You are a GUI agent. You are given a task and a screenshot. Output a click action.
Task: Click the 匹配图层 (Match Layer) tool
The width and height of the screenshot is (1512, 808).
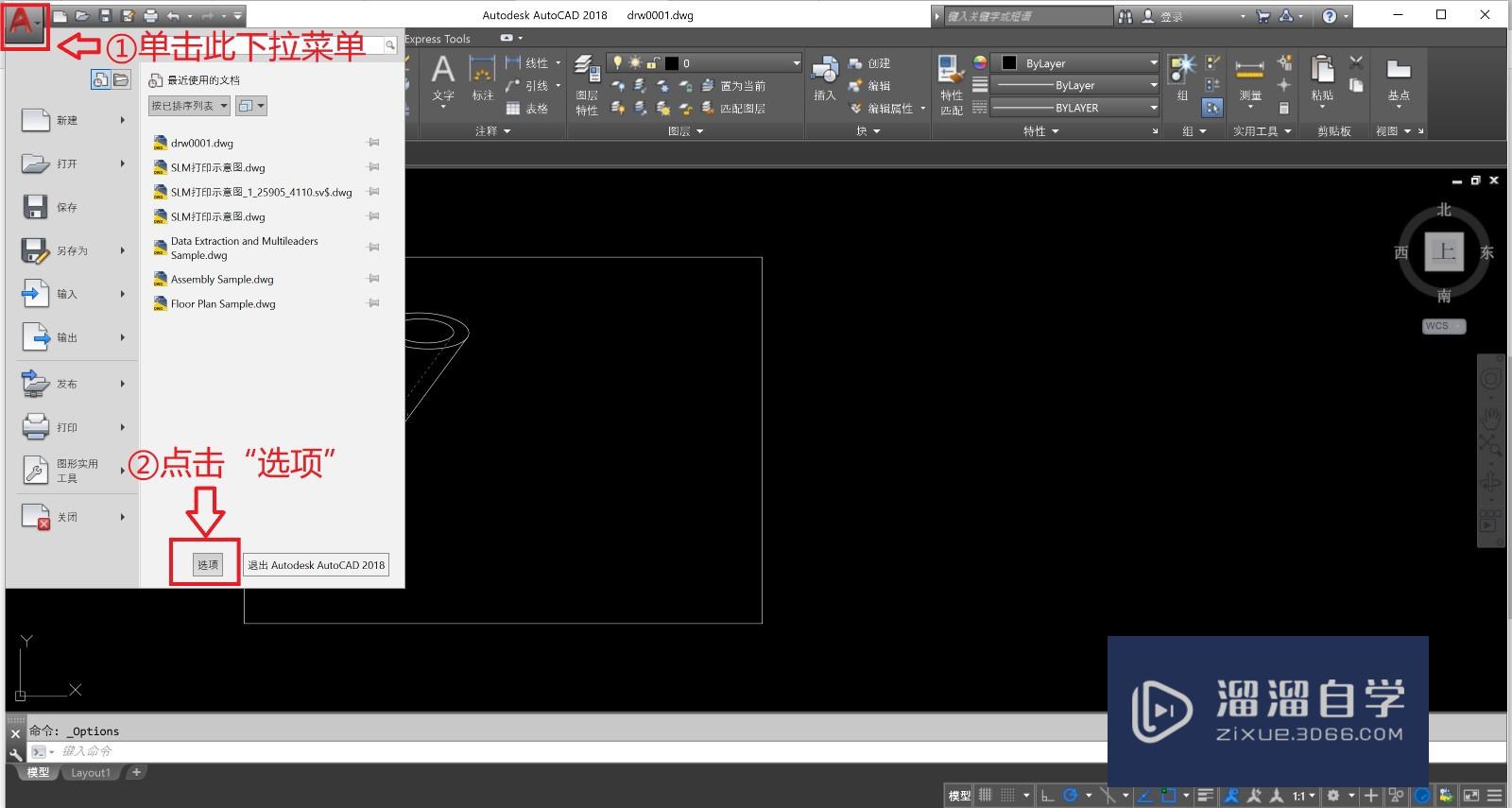click(734, 109)
